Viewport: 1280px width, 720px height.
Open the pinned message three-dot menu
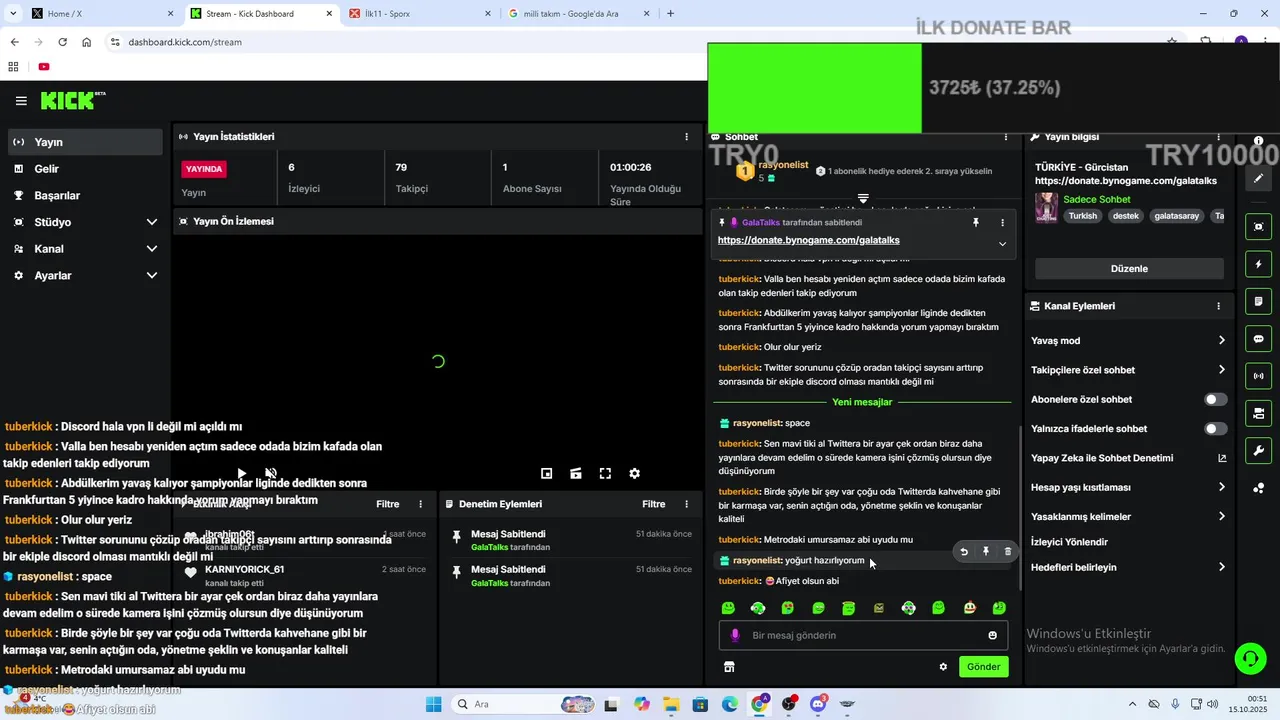click(x=1002, y=223)
